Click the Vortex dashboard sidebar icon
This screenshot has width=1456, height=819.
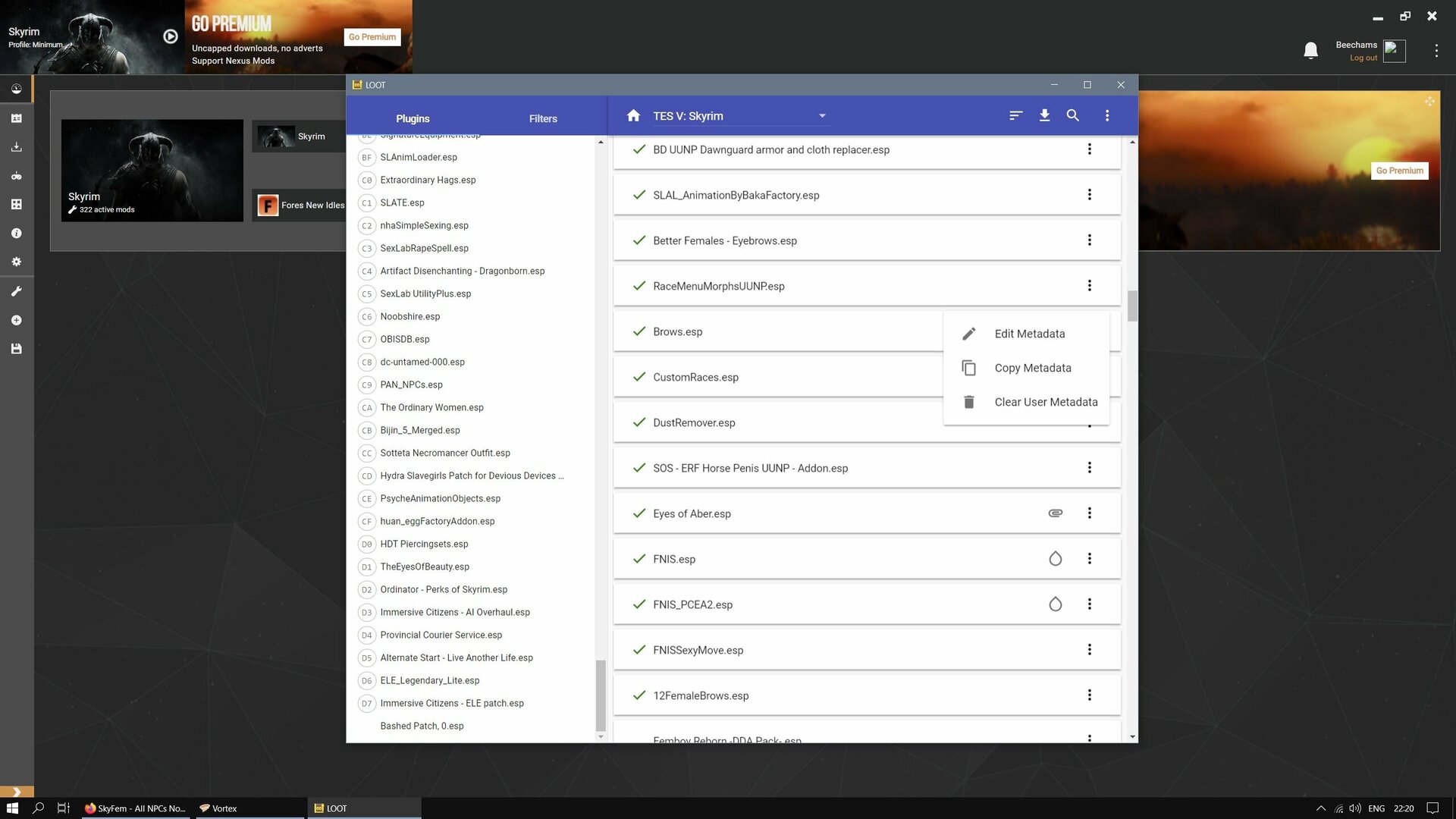[16, 89]
